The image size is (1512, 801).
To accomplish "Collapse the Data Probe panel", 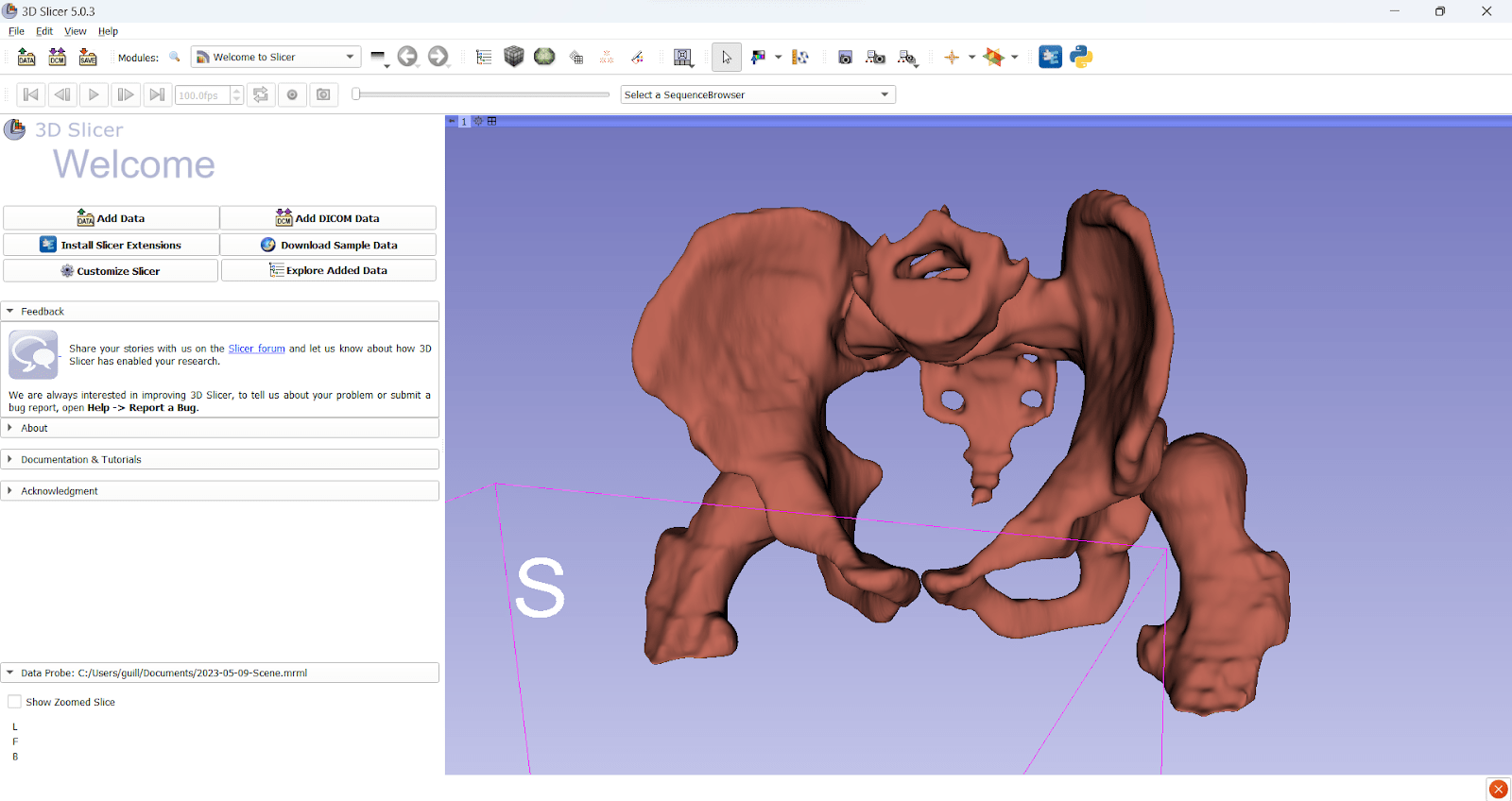I will tap(220, 673).
